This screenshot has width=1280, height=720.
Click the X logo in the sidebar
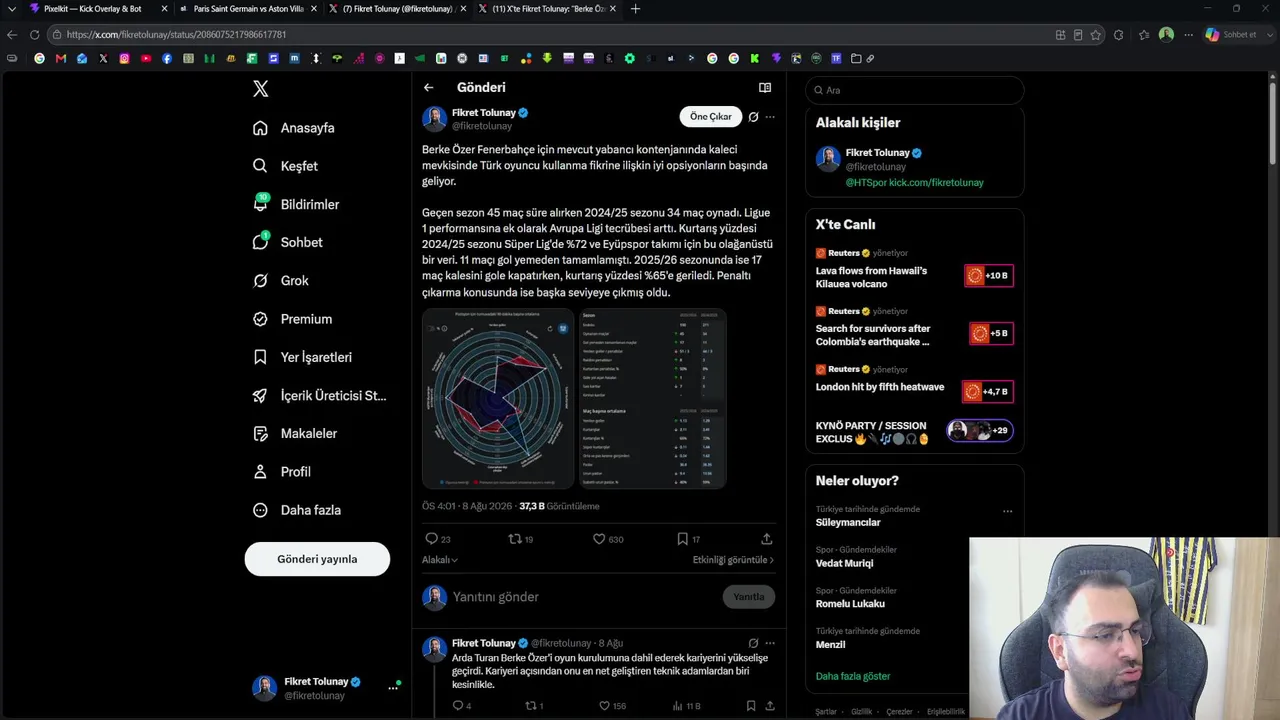[261, 89]
